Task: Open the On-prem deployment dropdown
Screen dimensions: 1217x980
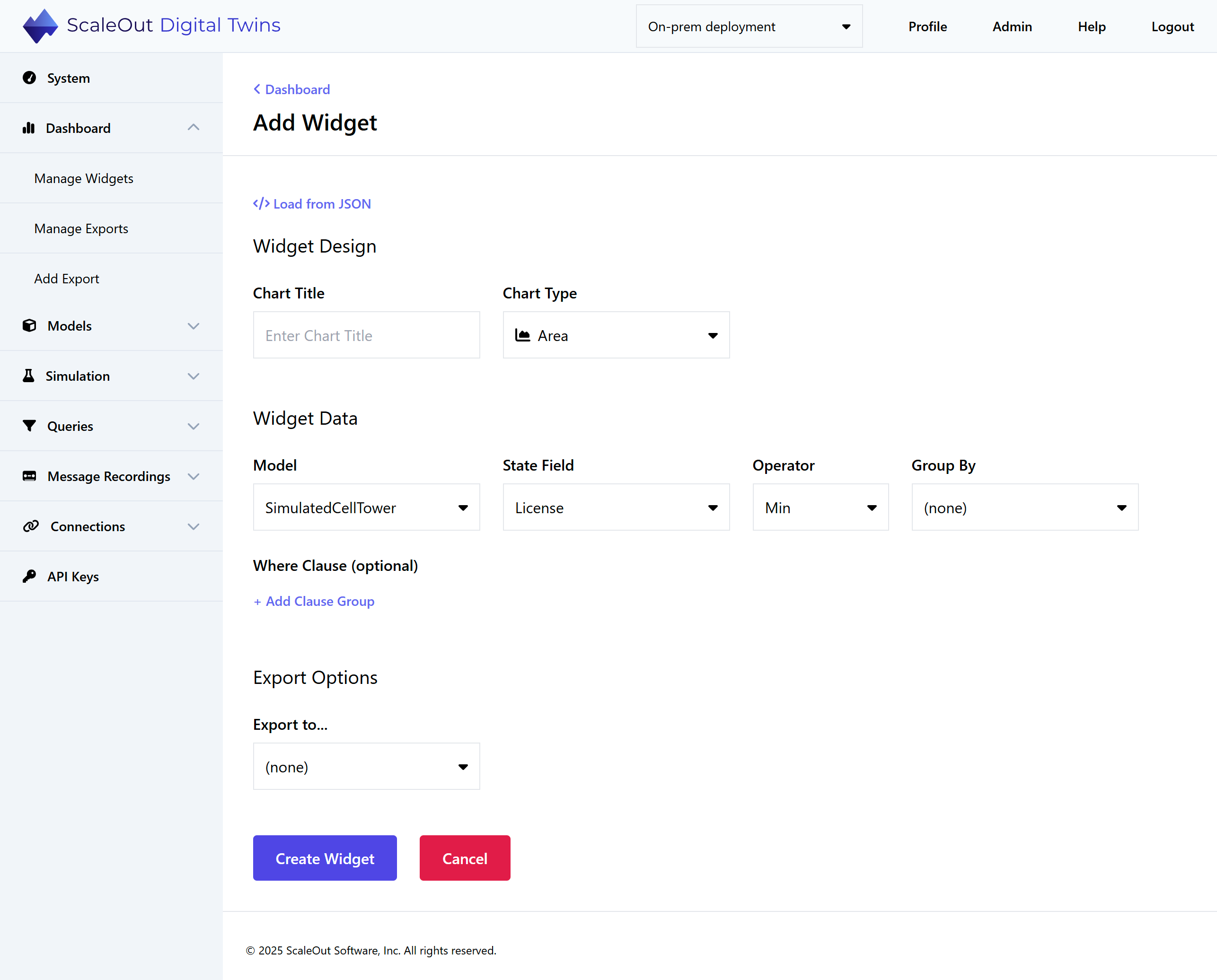Action: [749, 26]
